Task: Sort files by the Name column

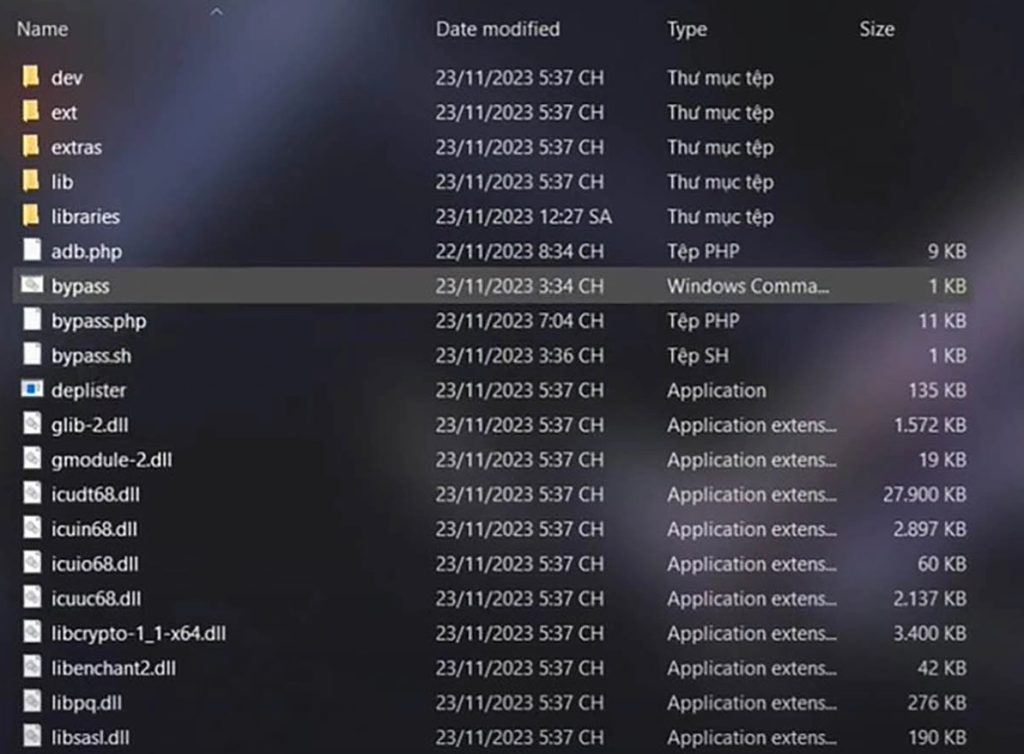Action: point(42,30)
